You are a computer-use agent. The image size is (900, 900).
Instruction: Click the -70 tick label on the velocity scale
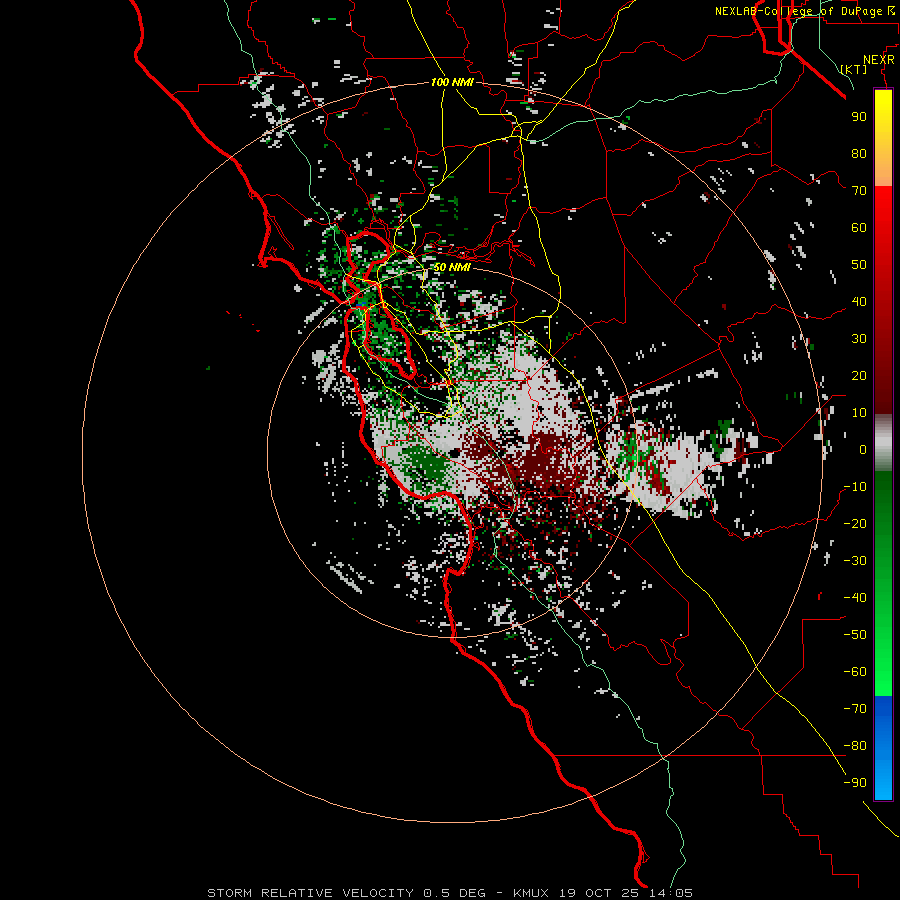[855, 709]
